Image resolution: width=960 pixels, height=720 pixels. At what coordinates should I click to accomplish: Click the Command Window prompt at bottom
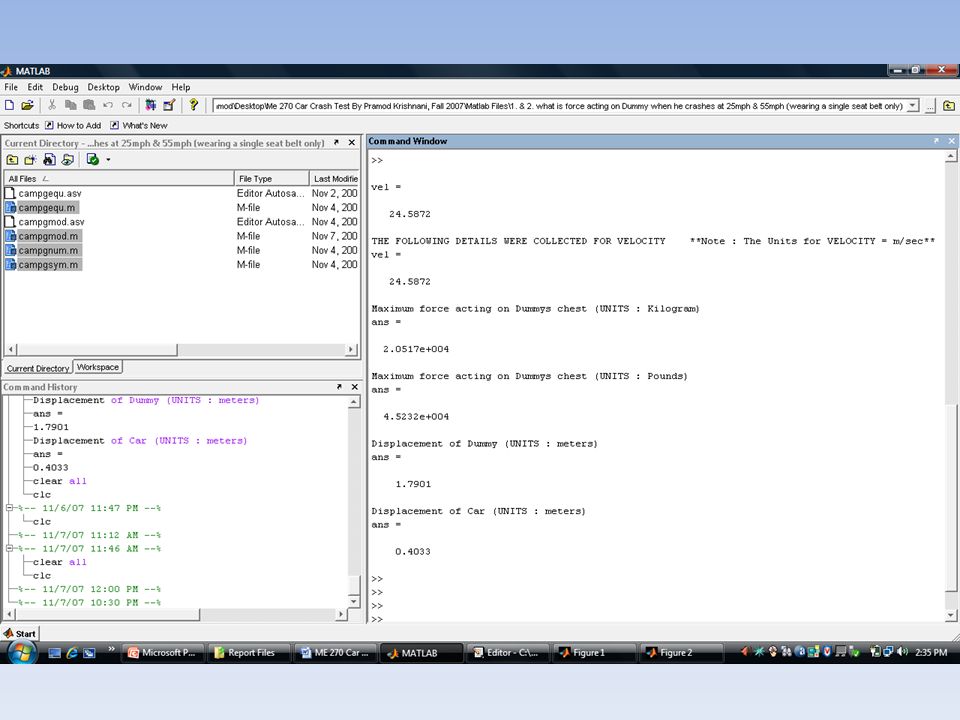377,619
